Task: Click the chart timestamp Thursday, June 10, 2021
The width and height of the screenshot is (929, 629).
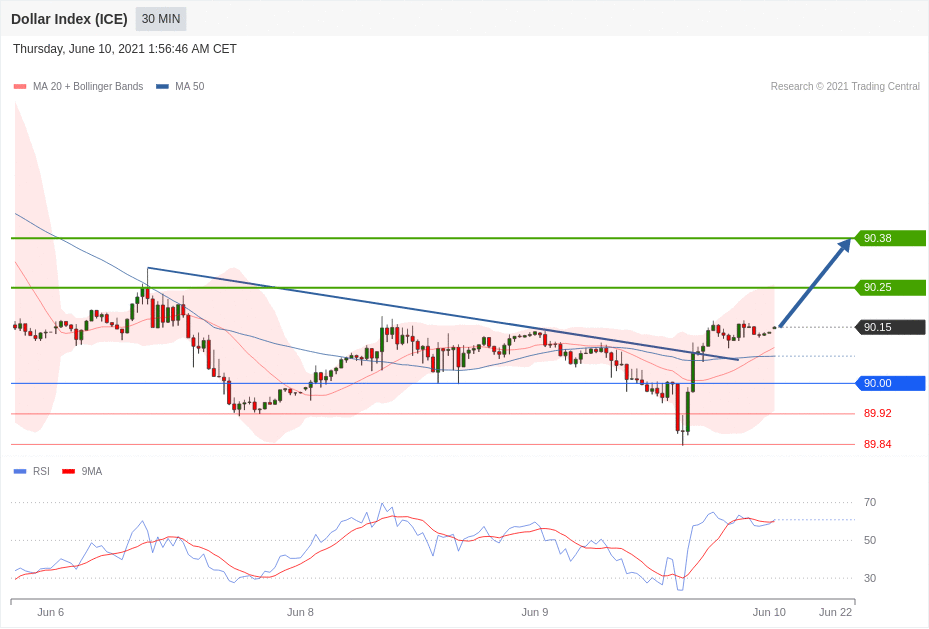Action: pos(125,49)
